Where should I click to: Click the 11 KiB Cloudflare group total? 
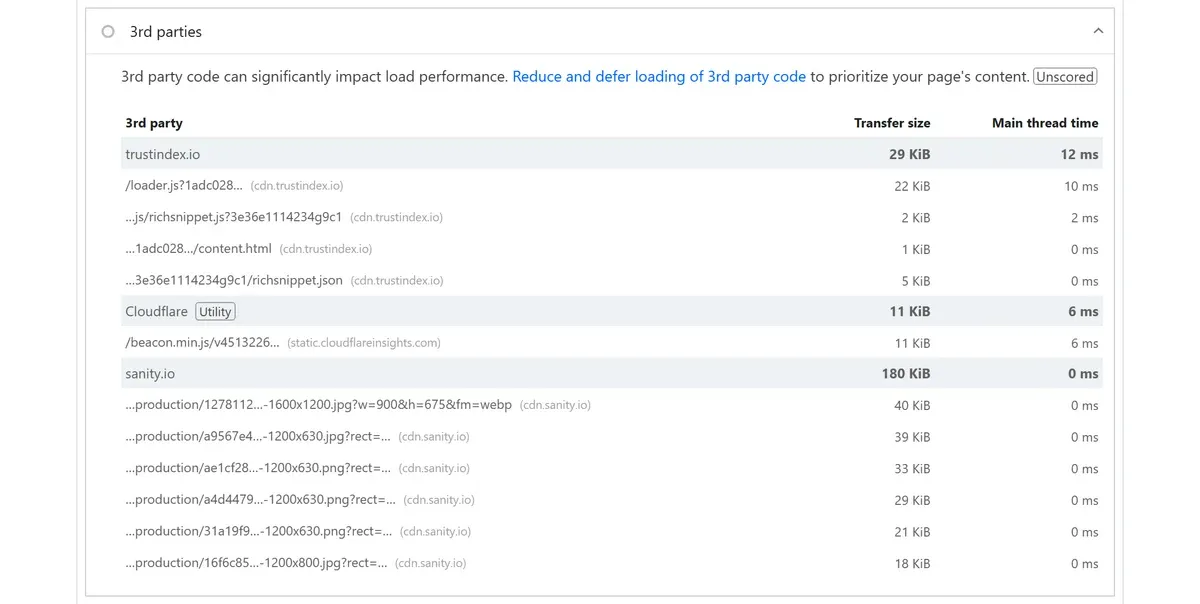[x=910, y=312]
